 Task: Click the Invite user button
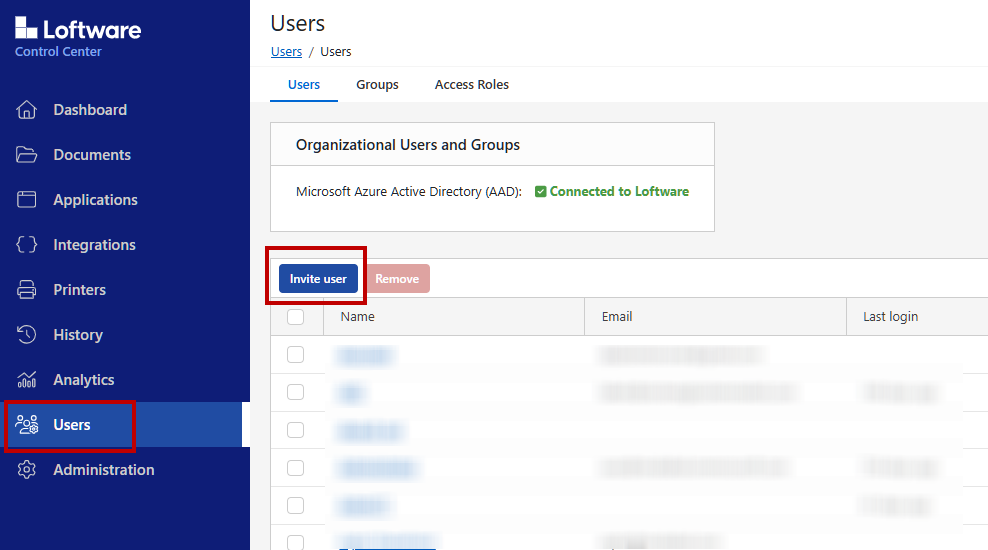318,278
